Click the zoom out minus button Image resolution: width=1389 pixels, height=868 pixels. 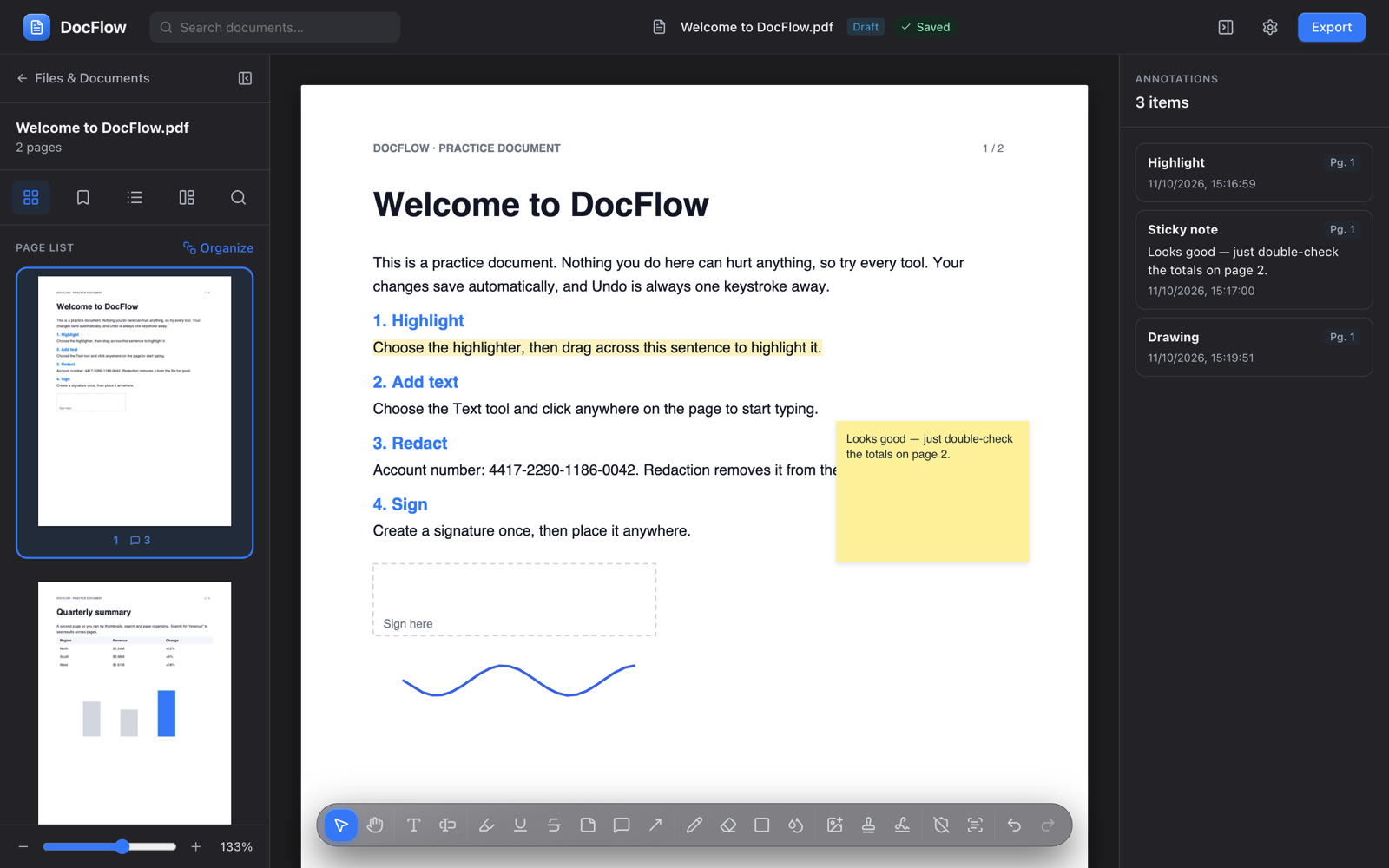click(x=23, y=846)
